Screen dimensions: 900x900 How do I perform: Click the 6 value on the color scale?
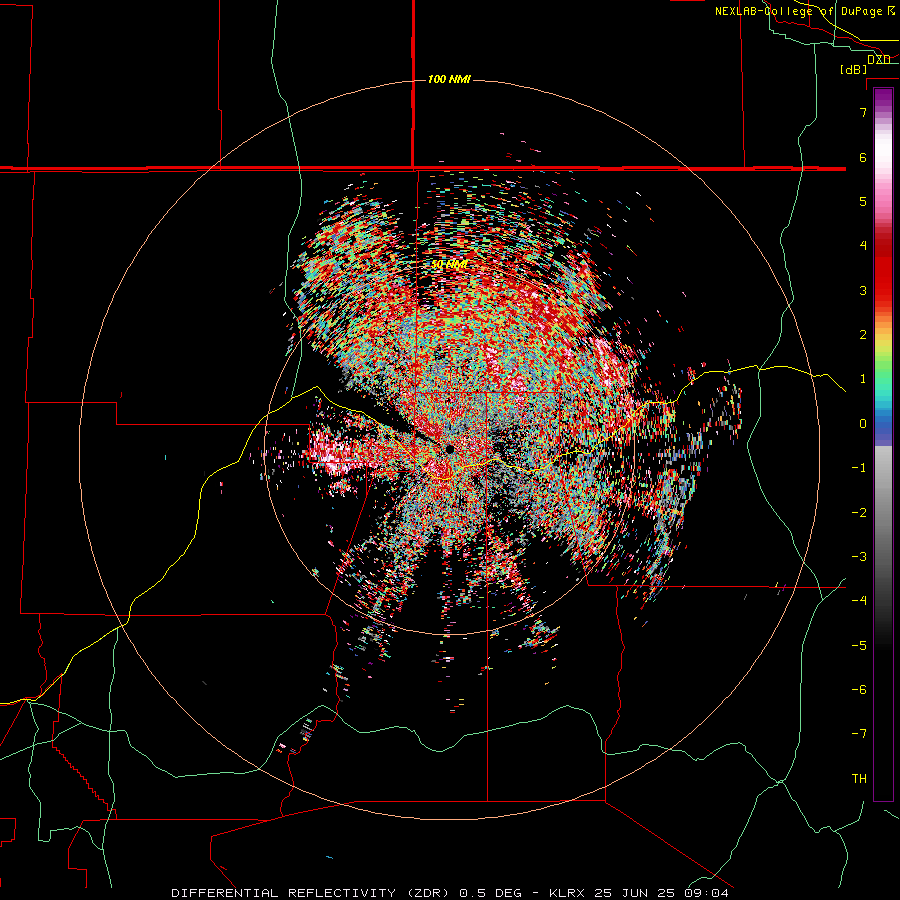tap(863, 157)
